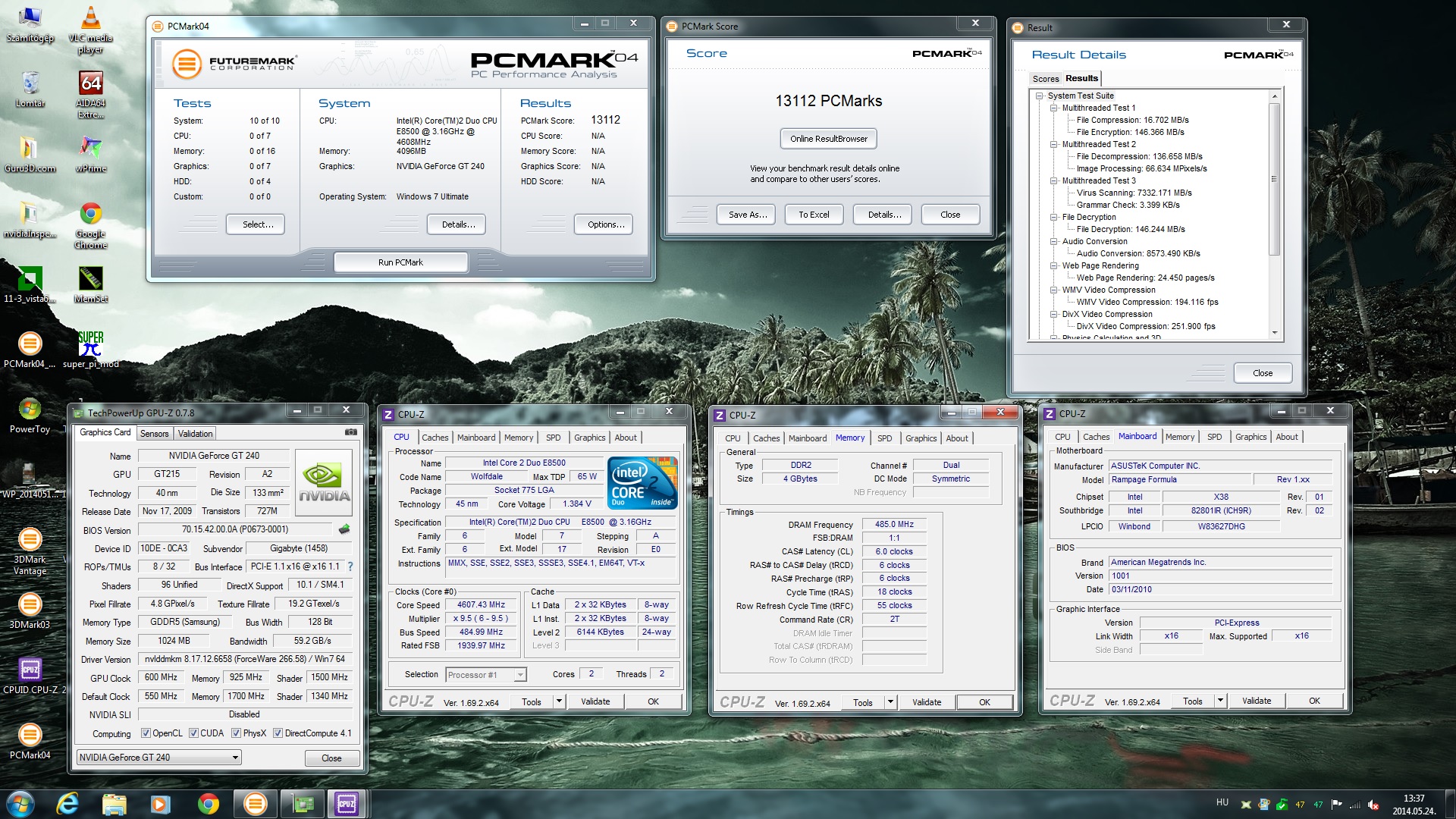Click scroll down arrow in Result Details list
The height and width of the screenshot is (819, 1456).
click(x=1274, y=333)
